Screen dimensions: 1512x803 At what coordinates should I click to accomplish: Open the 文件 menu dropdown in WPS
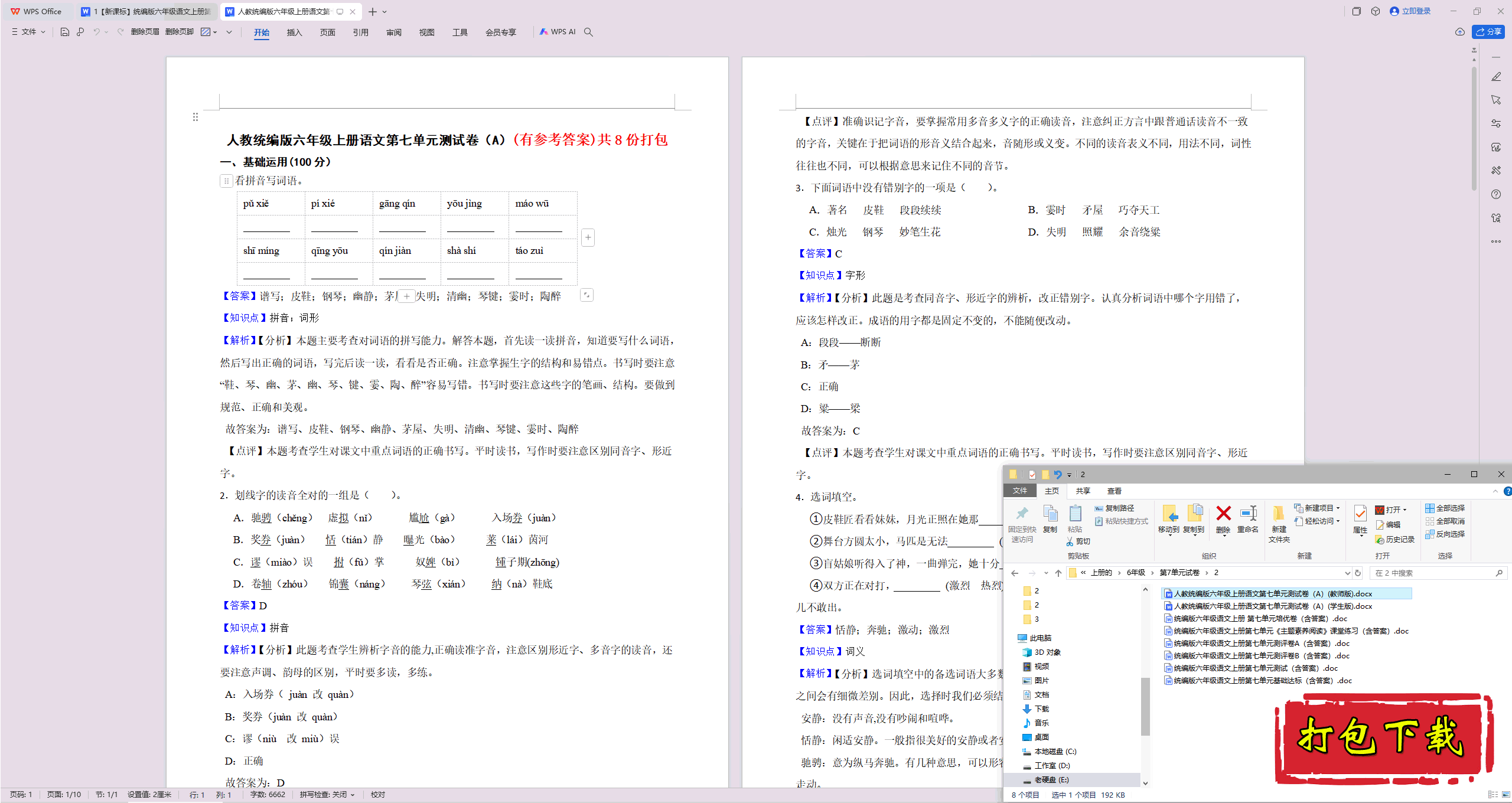[28, 32]
